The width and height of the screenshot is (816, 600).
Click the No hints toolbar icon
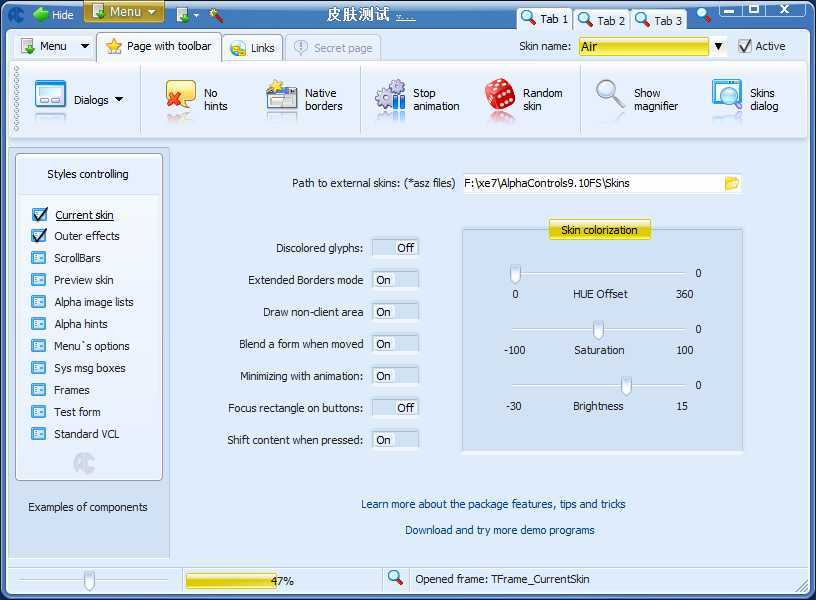coord(181,97)
